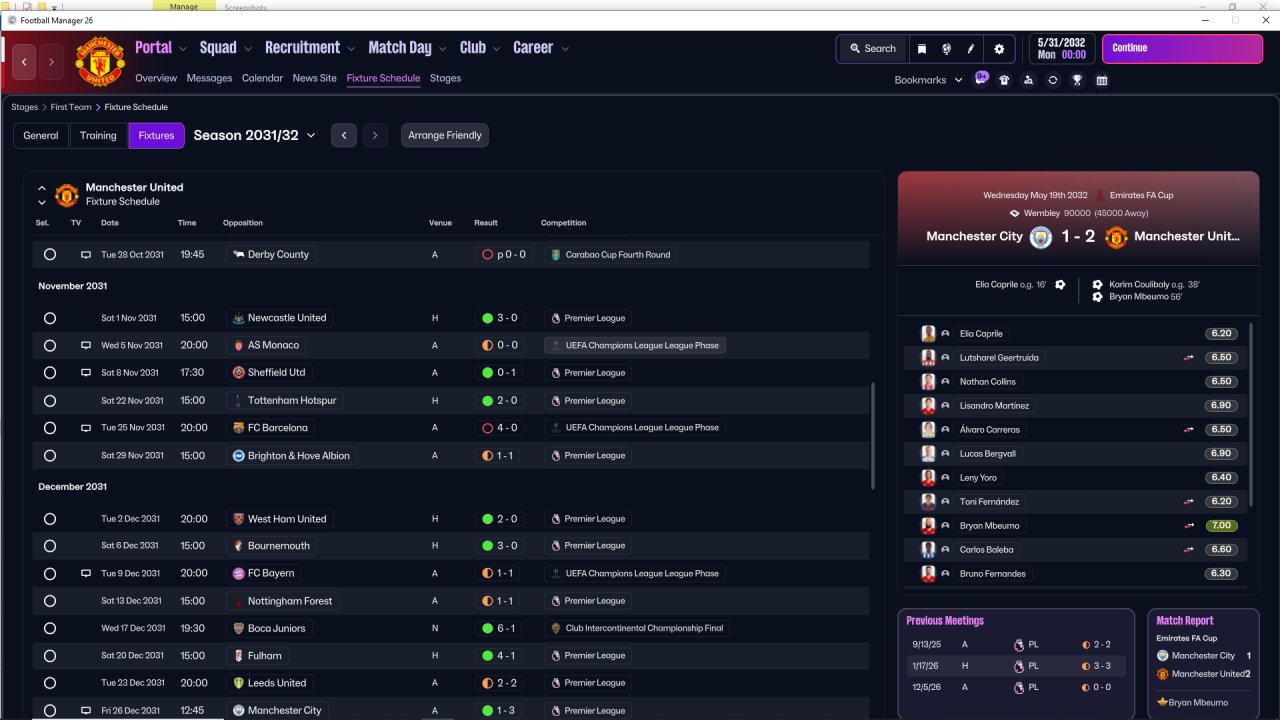The width and height of the screenshot is (1280, 720).
Task: Open the Manchester United club badge
Action: (101, 62)
